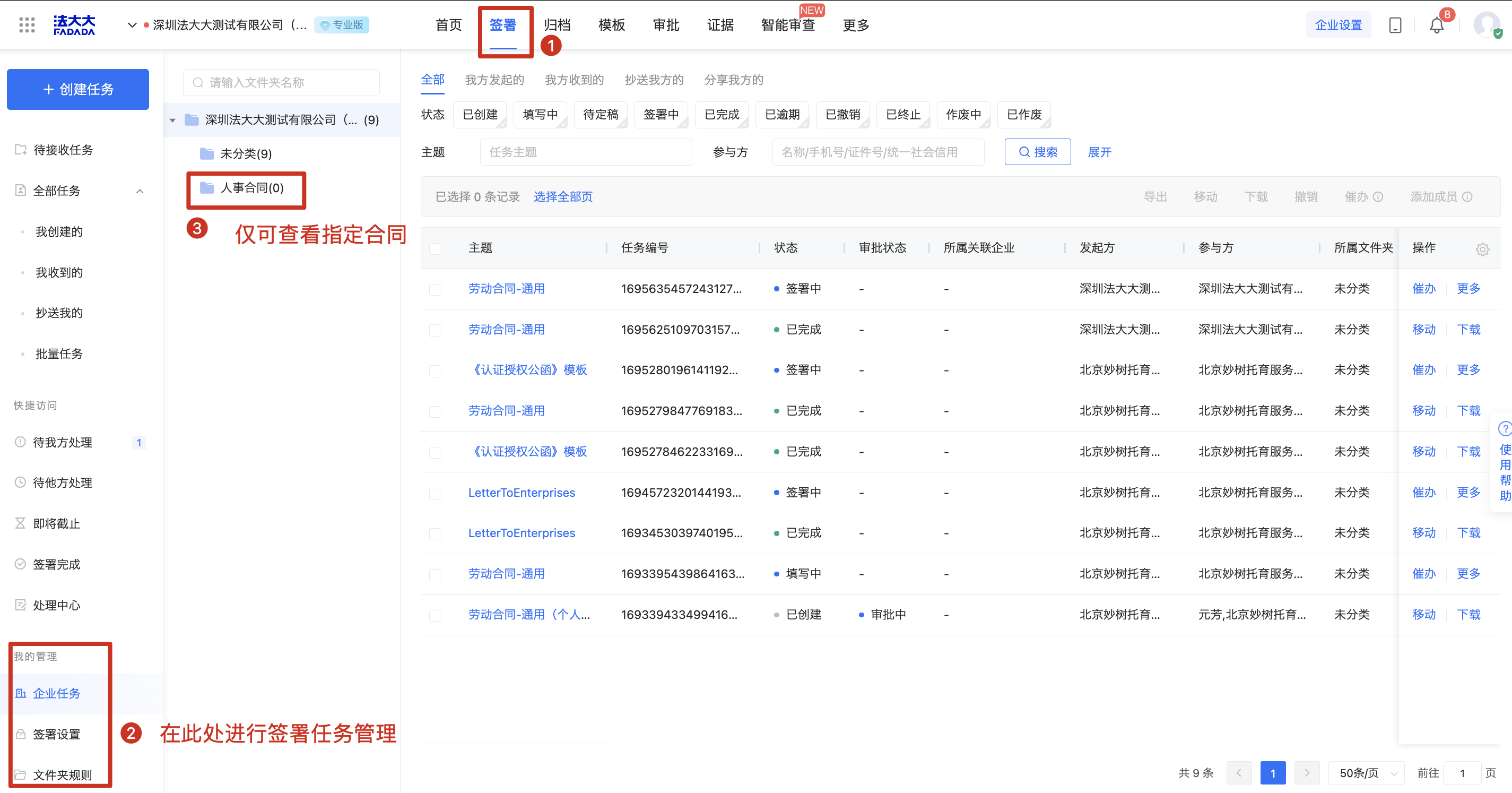Collapse the 深圳法大大测试有限公司 folder tree
Screen dimensions: 1512x793
pos(172,120)
